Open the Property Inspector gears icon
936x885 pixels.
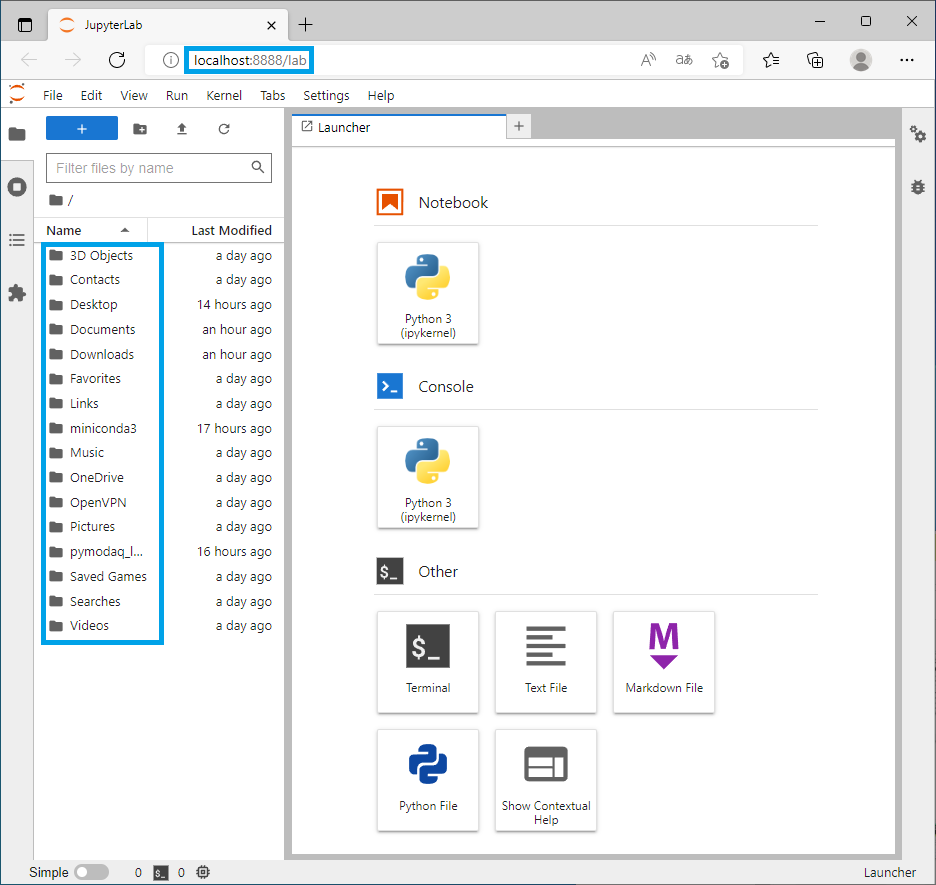pyautogui.click(x=917, y=134)
